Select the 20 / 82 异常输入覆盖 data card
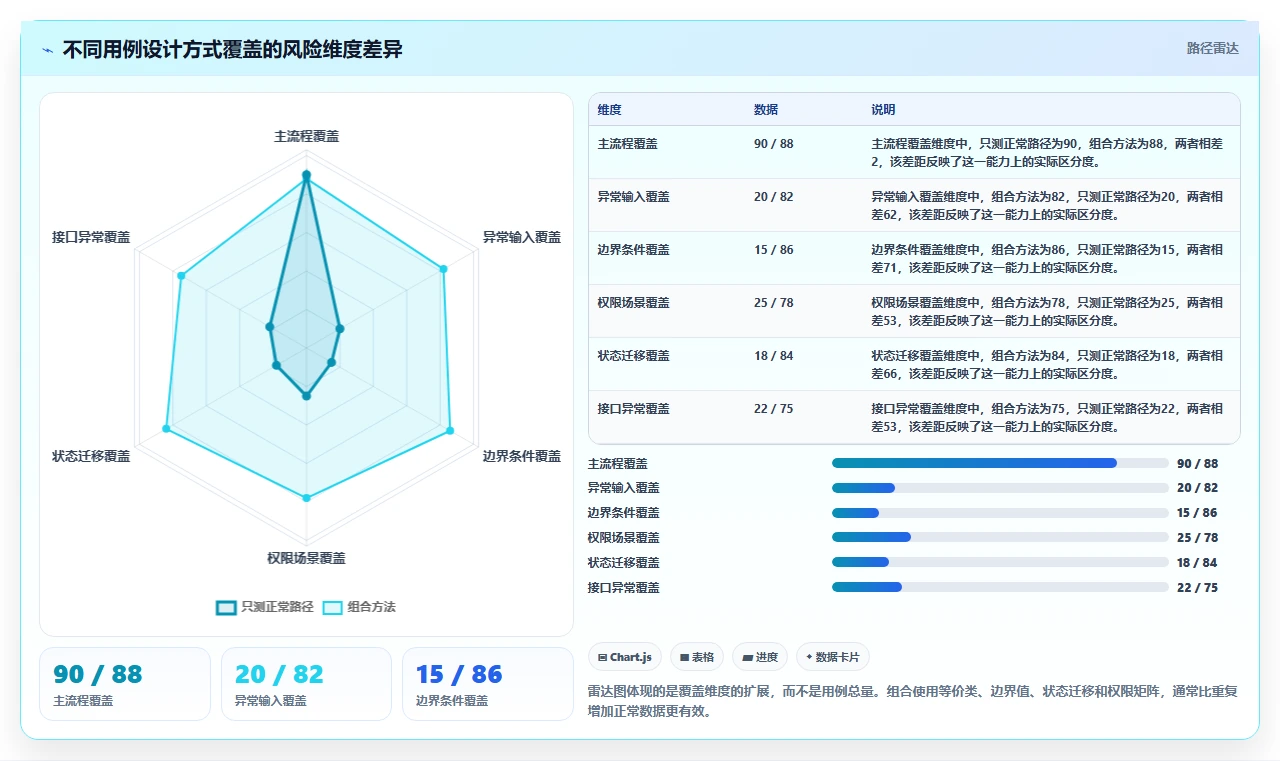Viewport: 1280px width, 761px height. point(306,684)
